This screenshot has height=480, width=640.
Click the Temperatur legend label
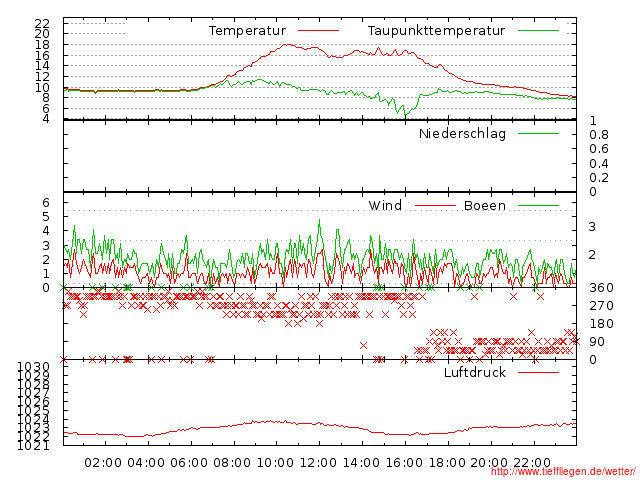[247, 31]
